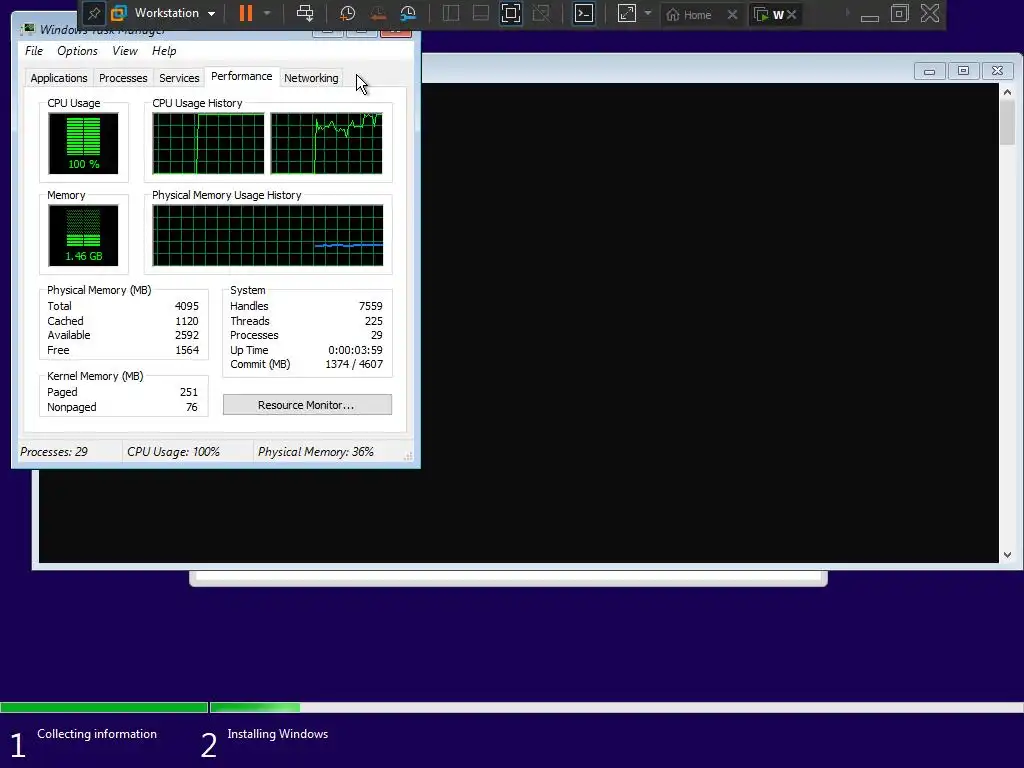
Task: Click the first CPU Usage History graph
Action: tap(208, 143)
